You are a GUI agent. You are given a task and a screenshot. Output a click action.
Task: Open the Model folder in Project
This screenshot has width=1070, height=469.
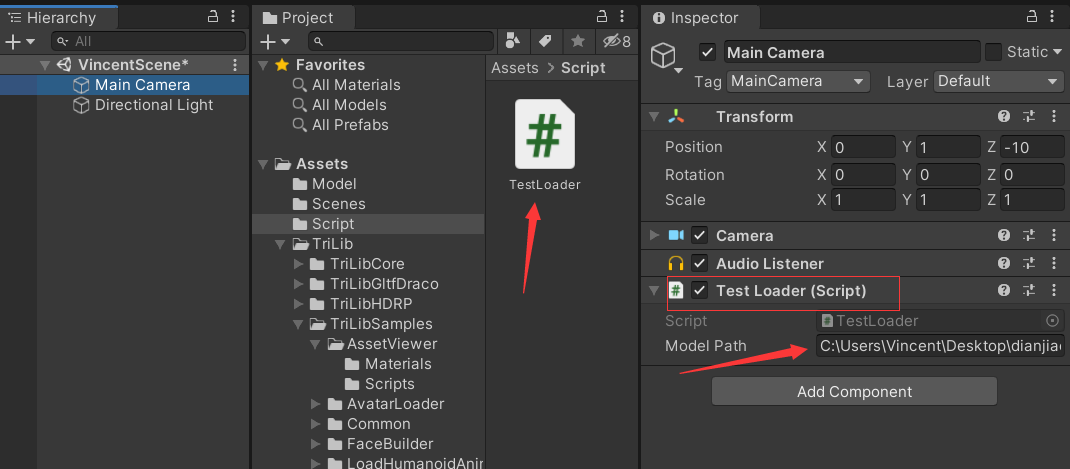334,184
